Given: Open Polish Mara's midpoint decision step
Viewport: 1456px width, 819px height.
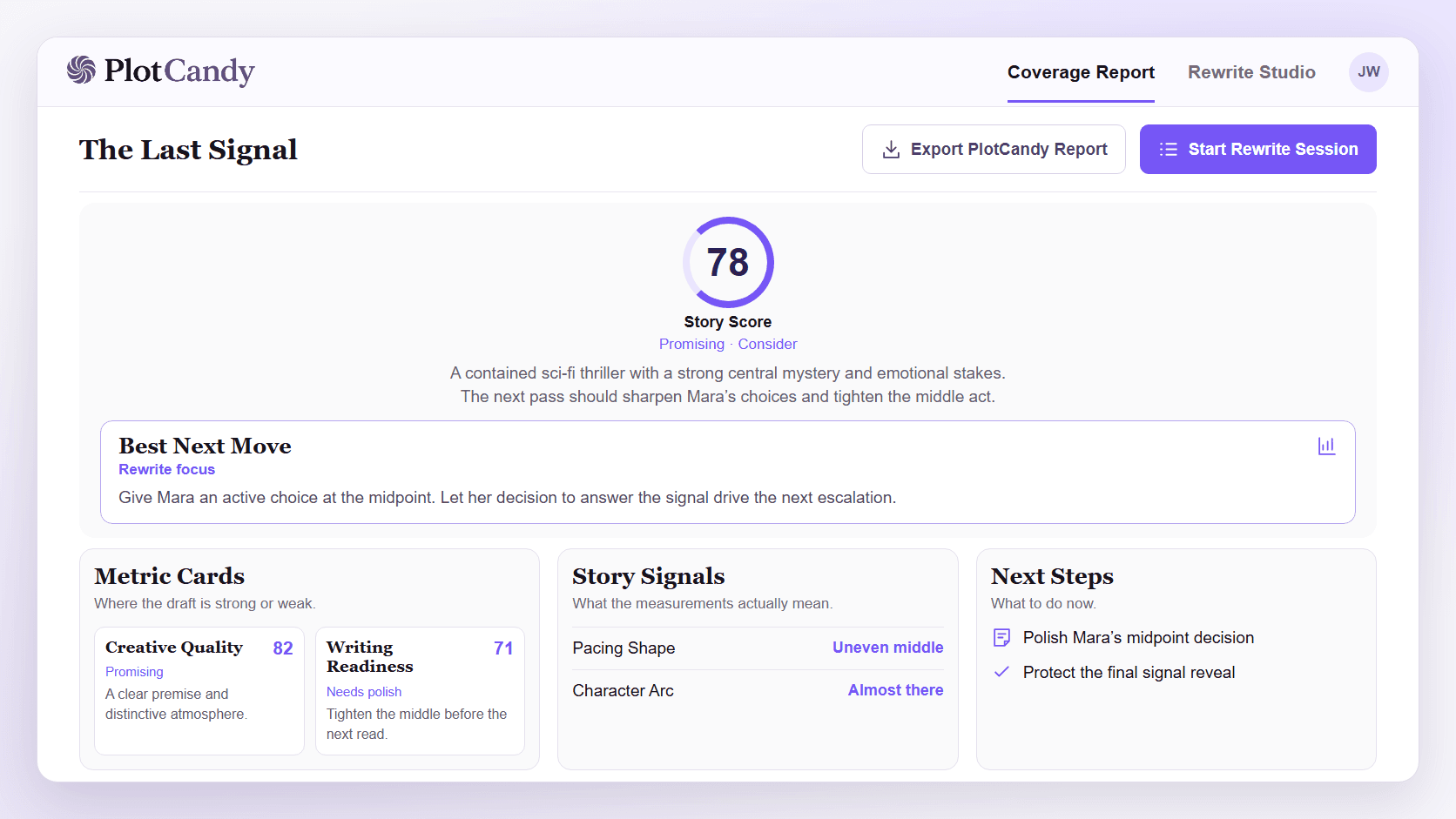Looking at the screenshot, I should (1123, 638).
